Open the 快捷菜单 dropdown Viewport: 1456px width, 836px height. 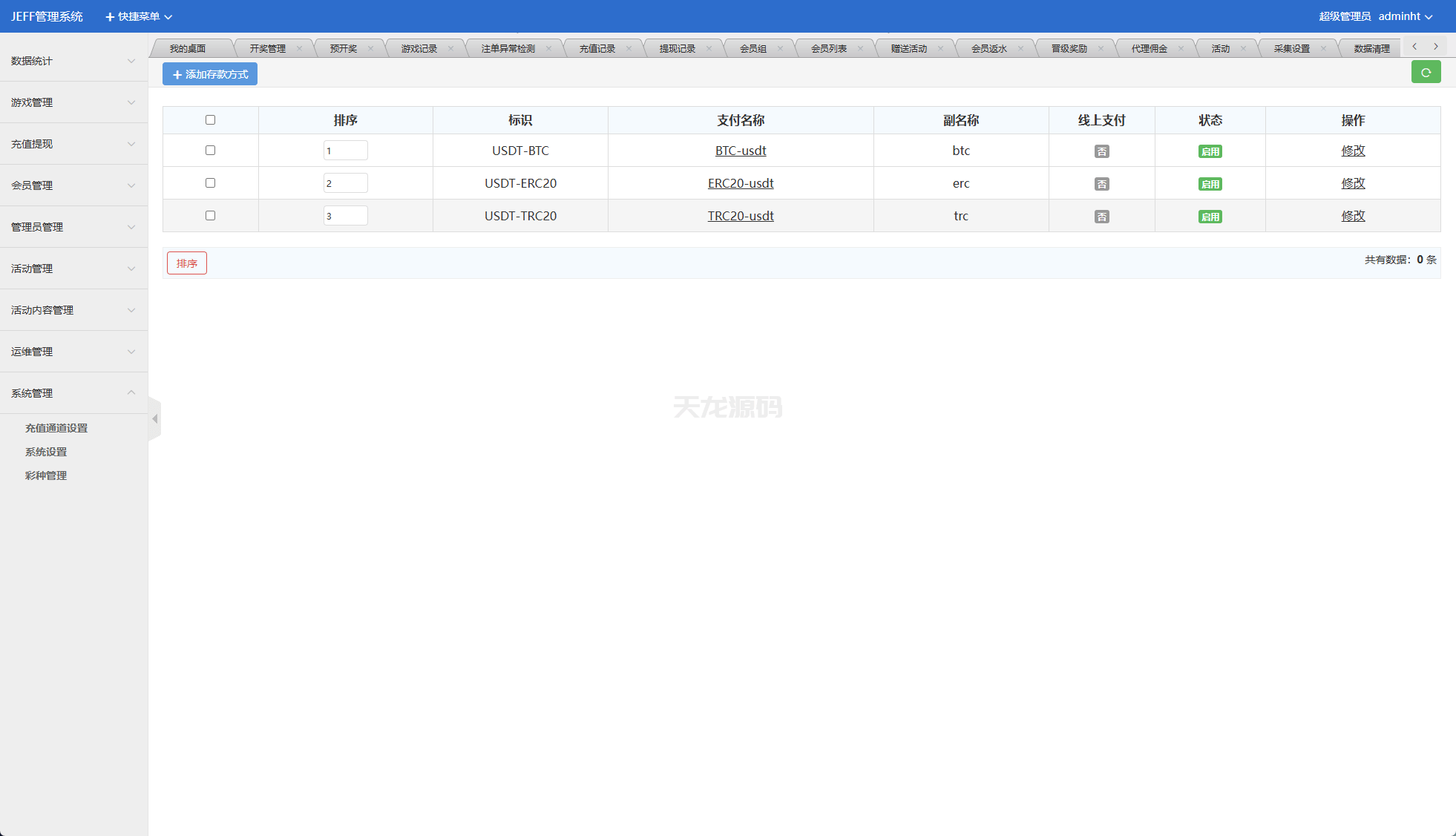pyautogui.click(x=139, y=16)
